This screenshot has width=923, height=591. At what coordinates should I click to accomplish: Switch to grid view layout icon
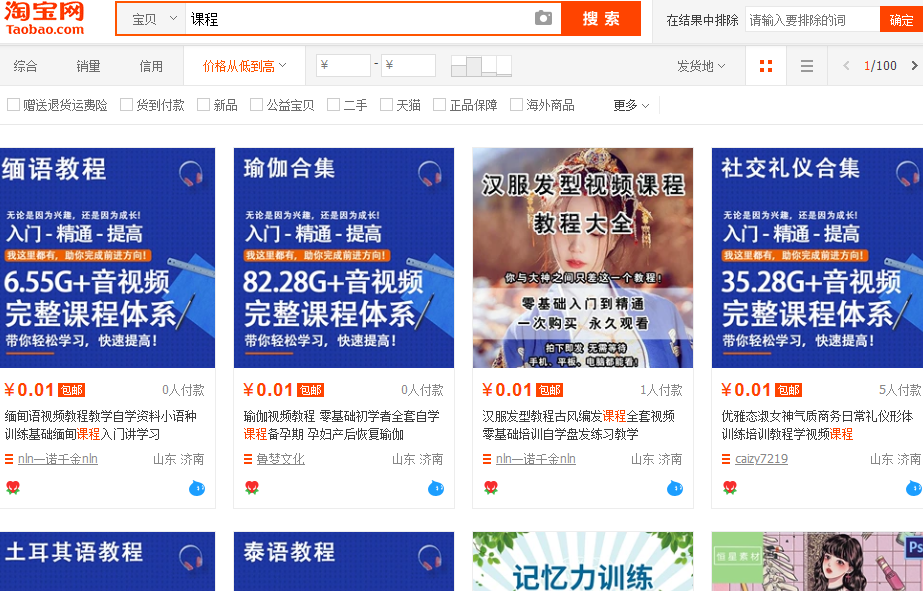766,66
